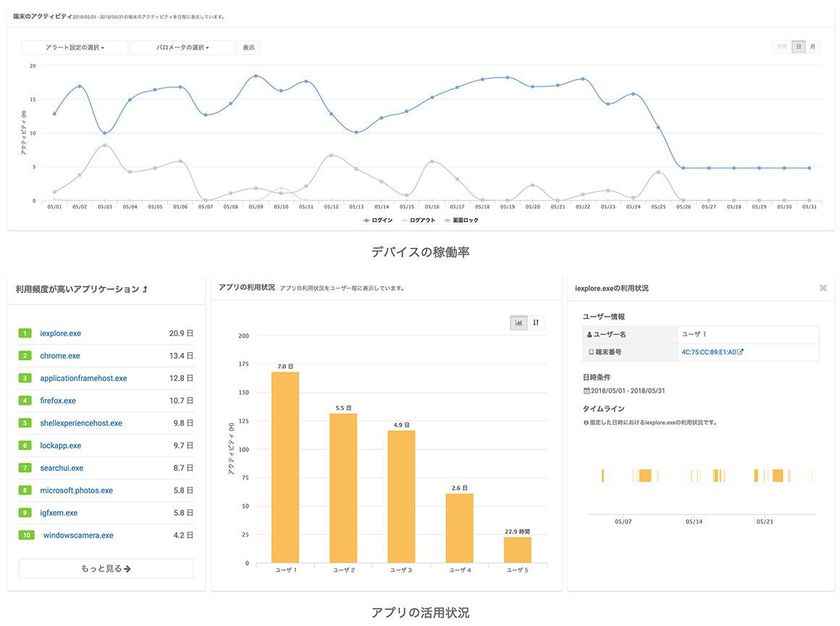Close the iexplore.exe usage panel
The height and width of the screenshot is (626, 840).
(x=823, y=288)
